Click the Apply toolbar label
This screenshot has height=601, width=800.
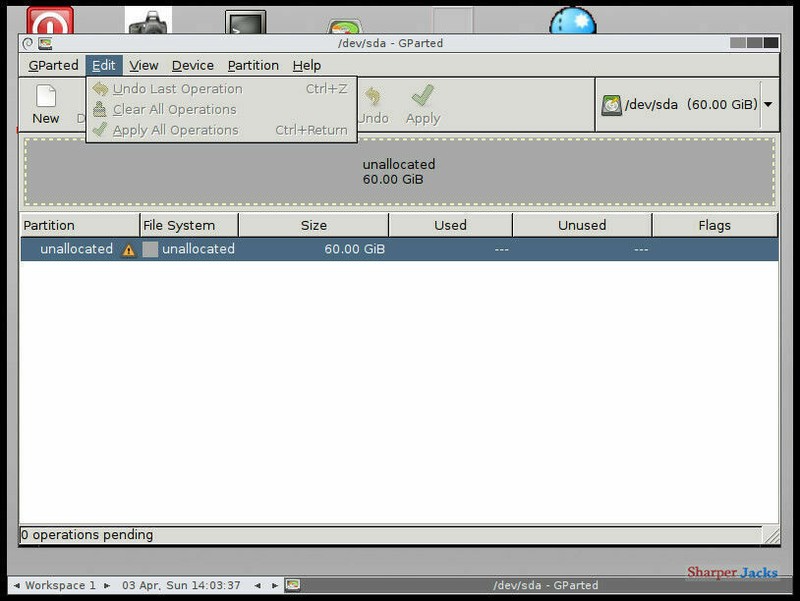(423, 118)
